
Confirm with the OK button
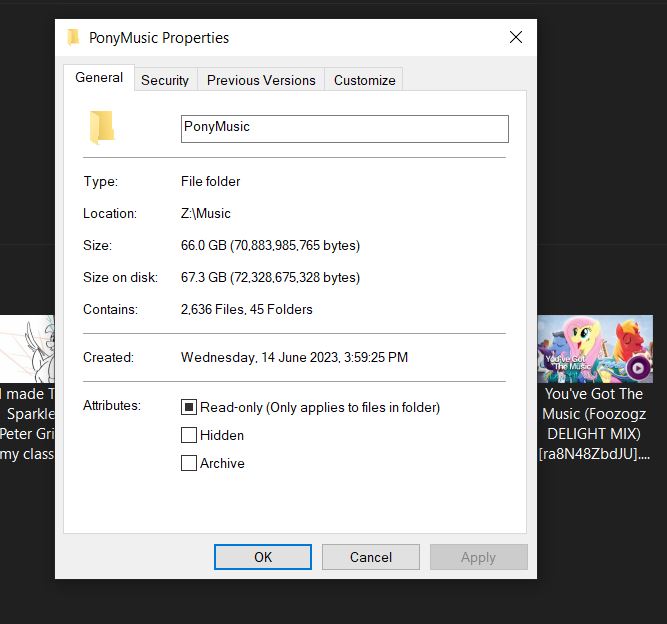click(x=263, y=557)
